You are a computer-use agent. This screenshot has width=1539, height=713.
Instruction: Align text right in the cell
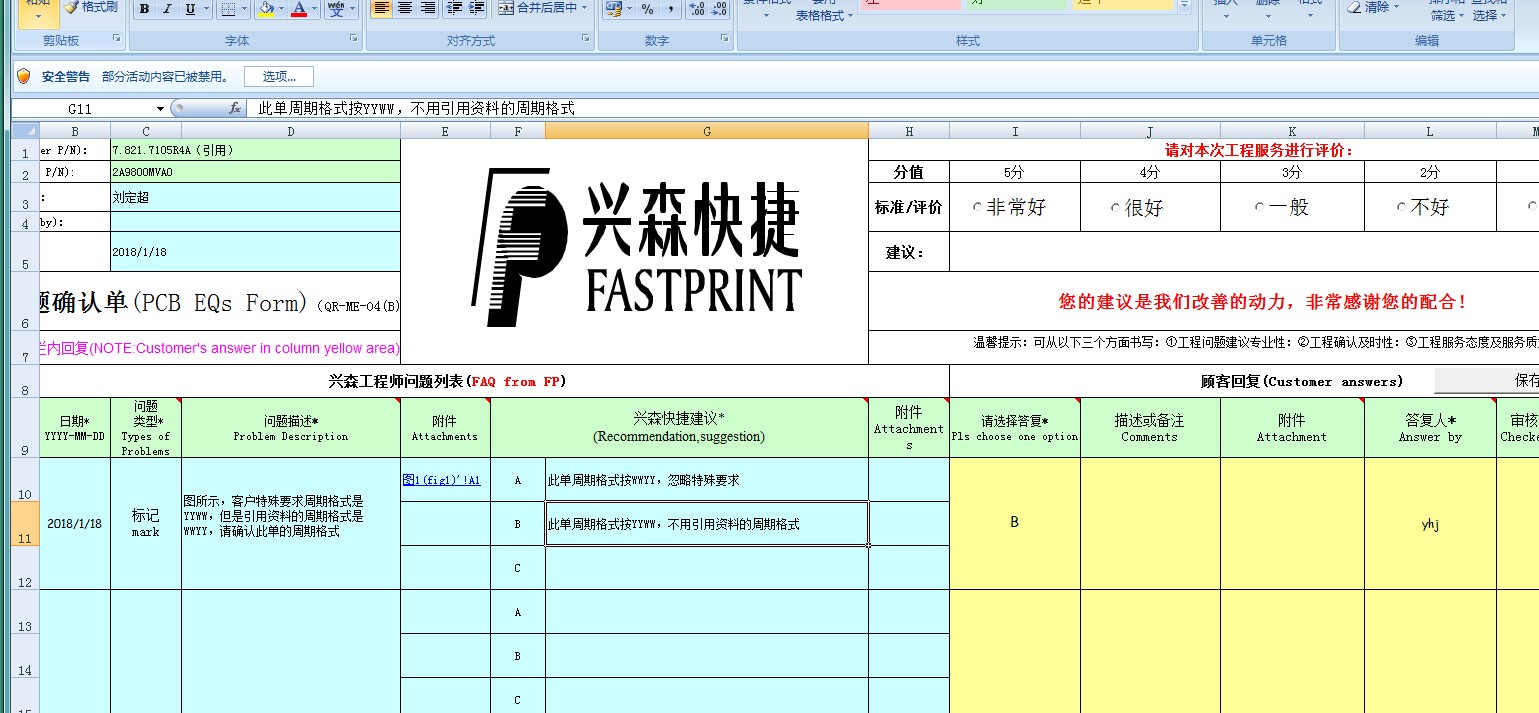(427, 8)
